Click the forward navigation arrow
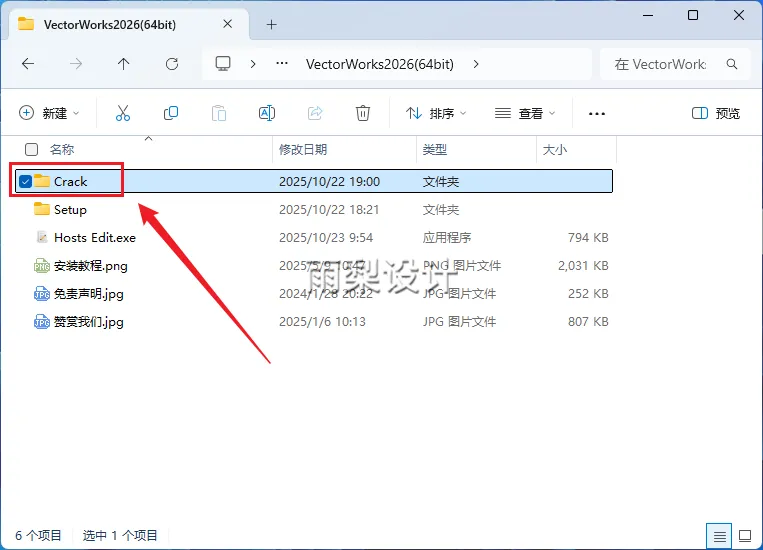Image resolution: width=763 pixels, height=550 pixels. [75, 64]
